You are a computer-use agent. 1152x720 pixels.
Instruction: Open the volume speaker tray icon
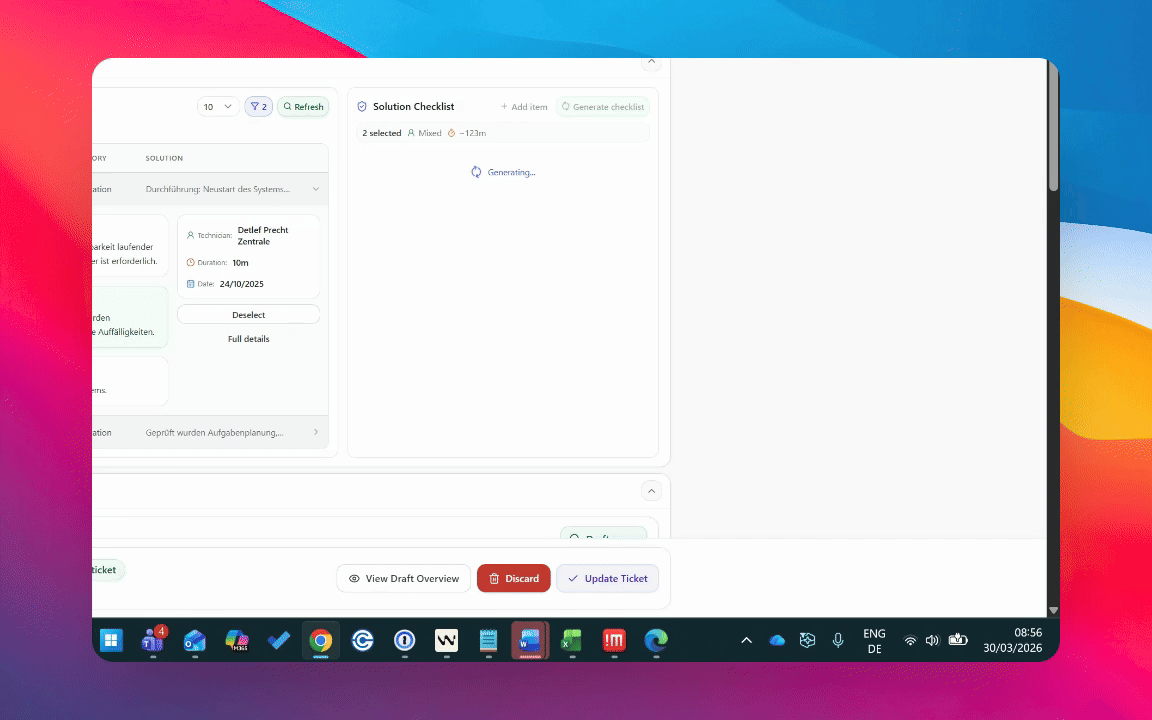(x=932, y=641)
